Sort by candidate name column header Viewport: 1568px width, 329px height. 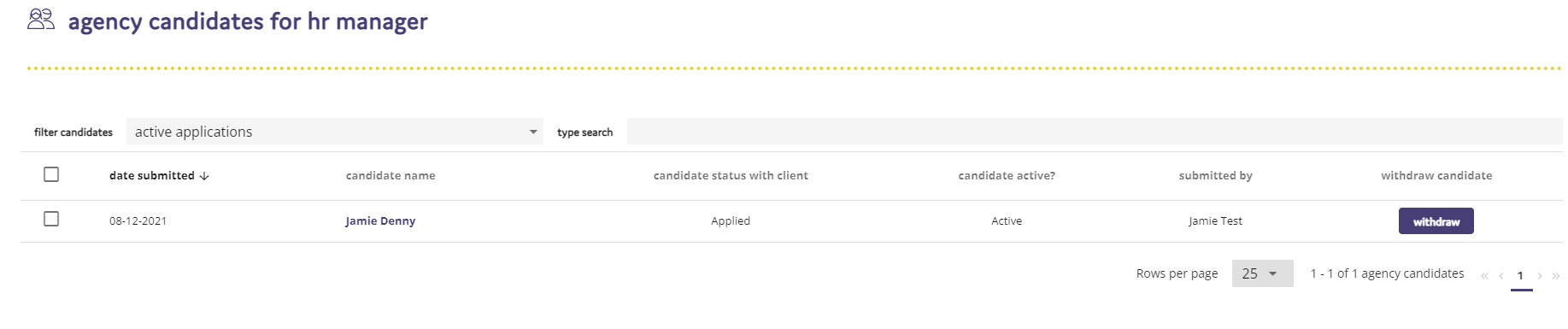click(x=391, y=175)
